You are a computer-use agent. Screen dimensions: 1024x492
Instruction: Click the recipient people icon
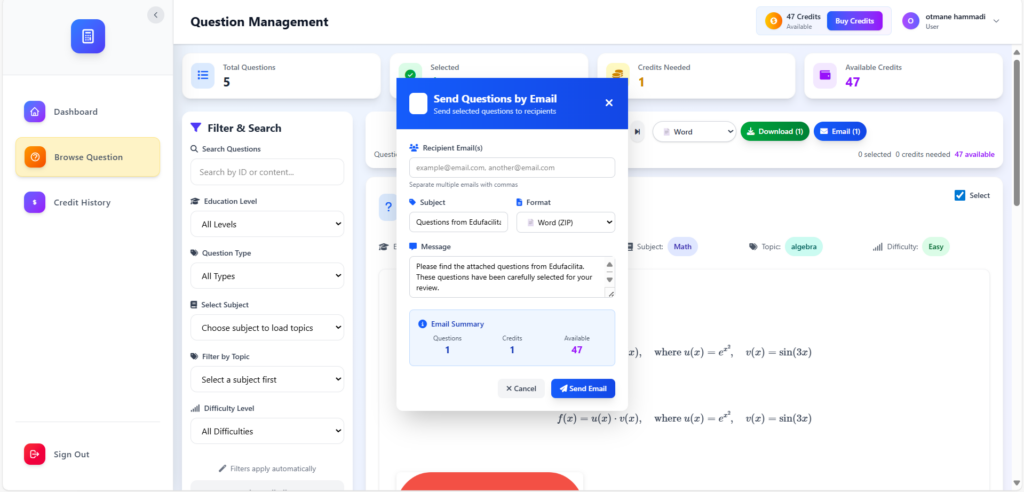(x=413, y=148)
